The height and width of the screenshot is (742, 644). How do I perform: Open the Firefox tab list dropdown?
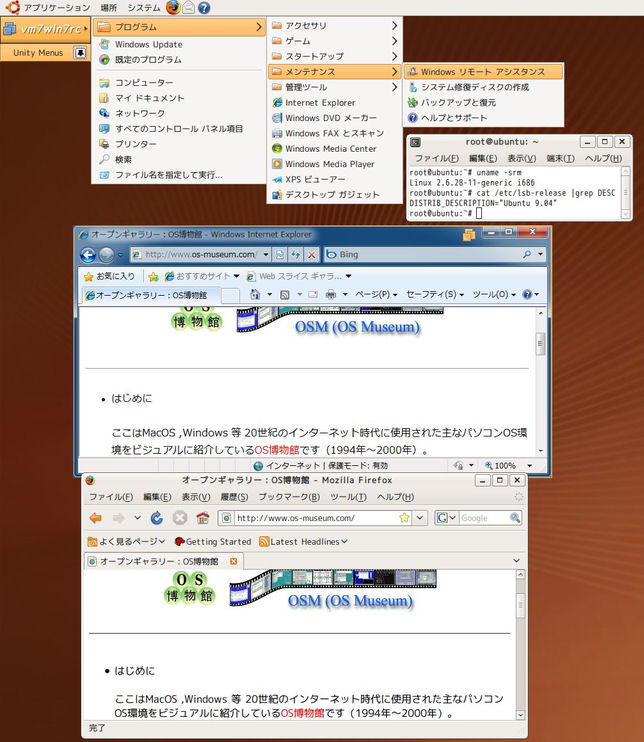pyautogui.click(x=516, y=561)
